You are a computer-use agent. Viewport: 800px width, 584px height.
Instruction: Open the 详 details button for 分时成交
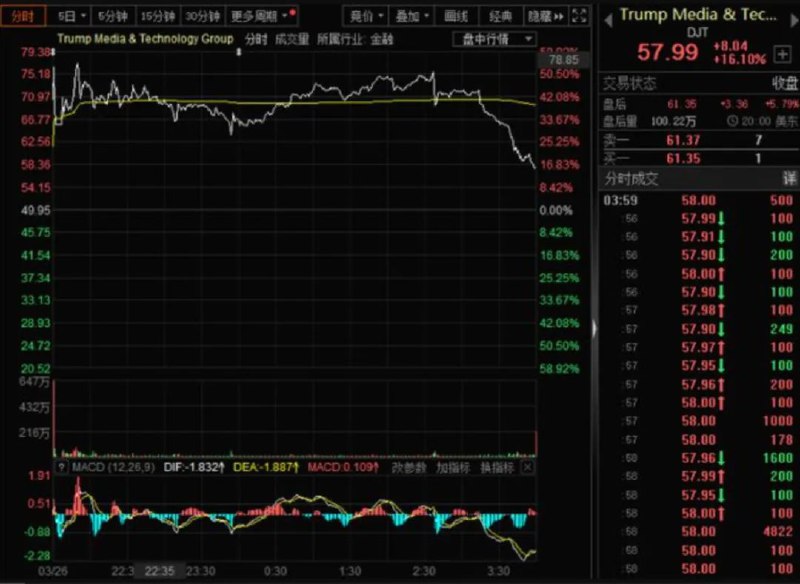789,178
